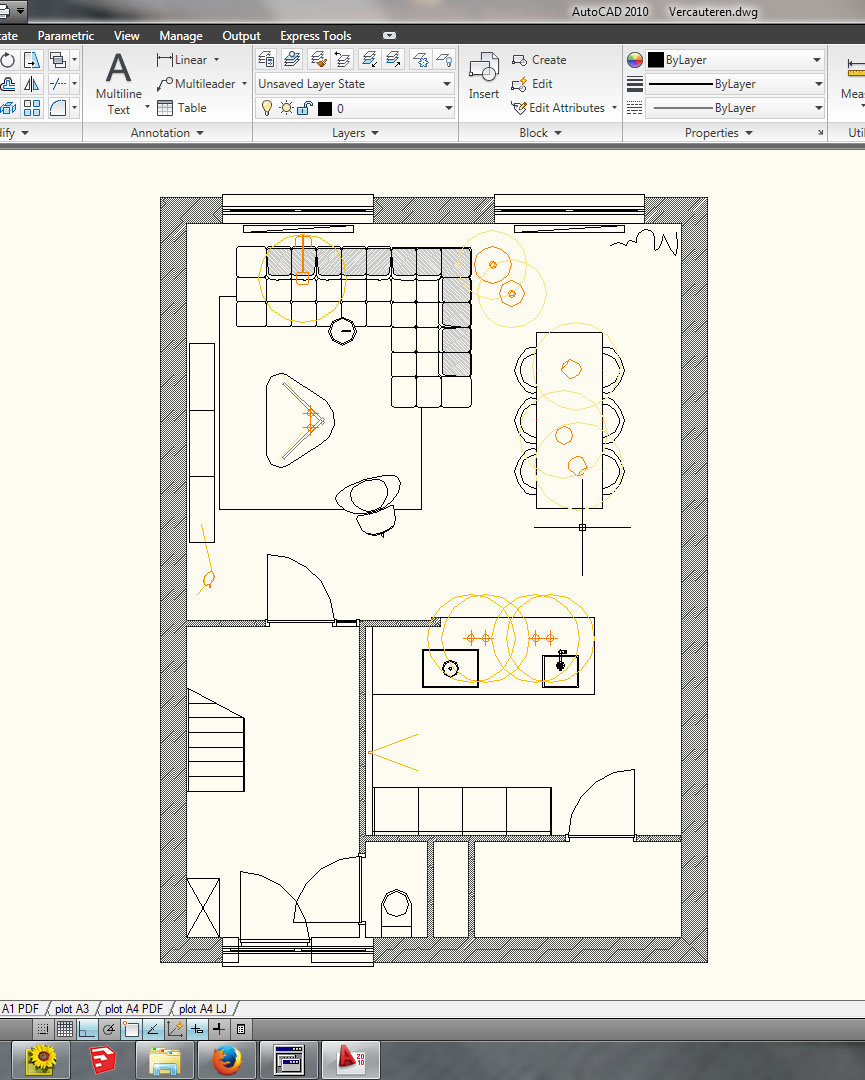
Task: Open the Manage ribbon tab
Action: click(x=181, y=36)
